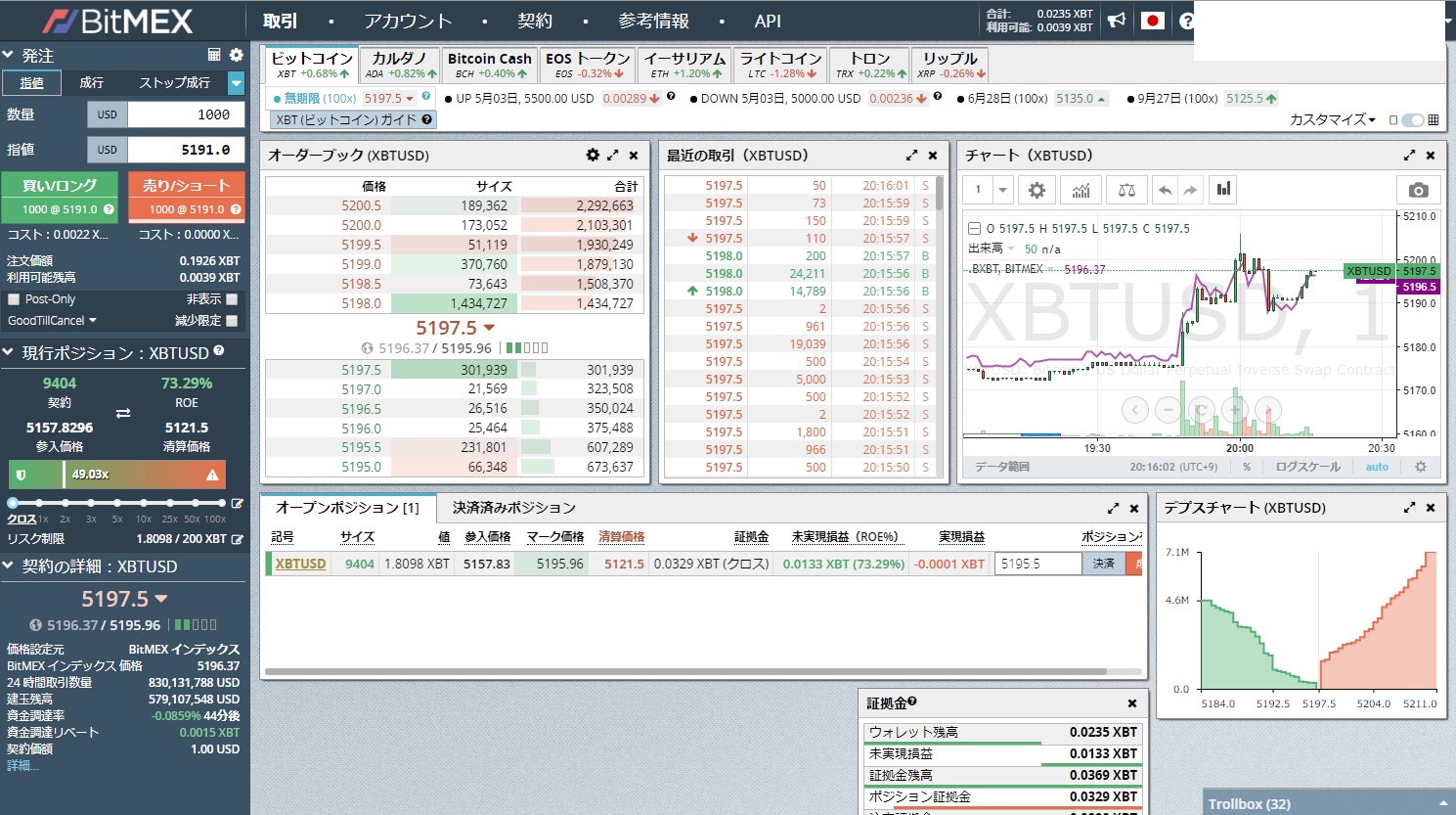Redo last chart action

point(1189,190)
